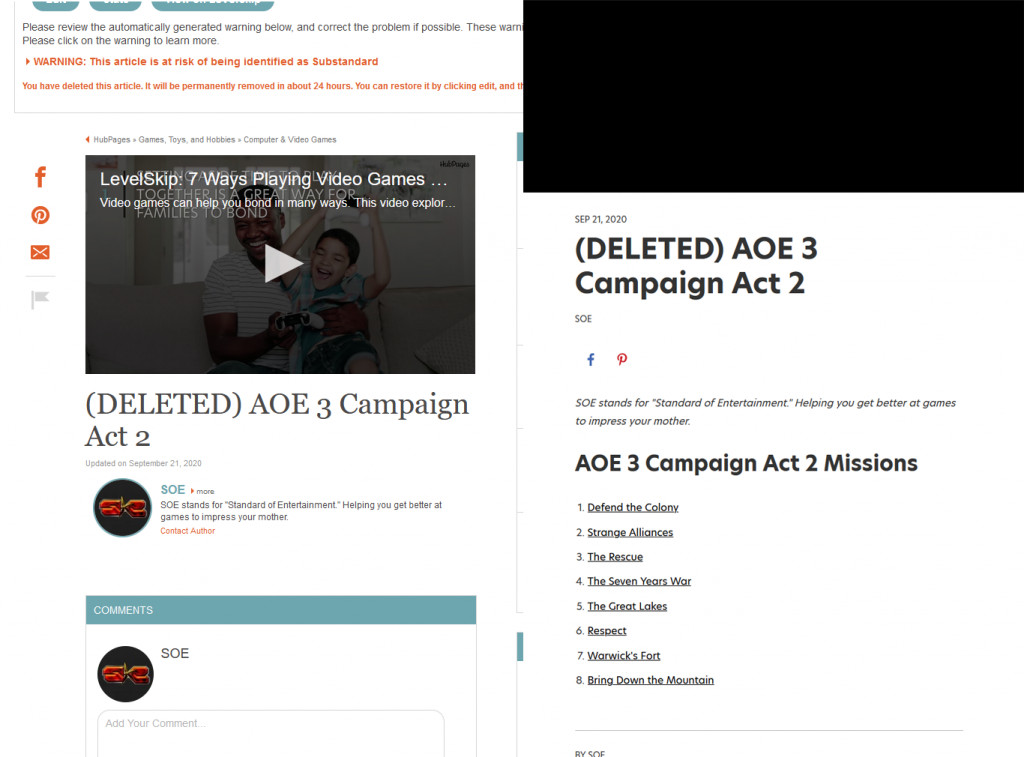Open The Rescue mission link
Screen dimensions: 1024x757
coord(615,557)
